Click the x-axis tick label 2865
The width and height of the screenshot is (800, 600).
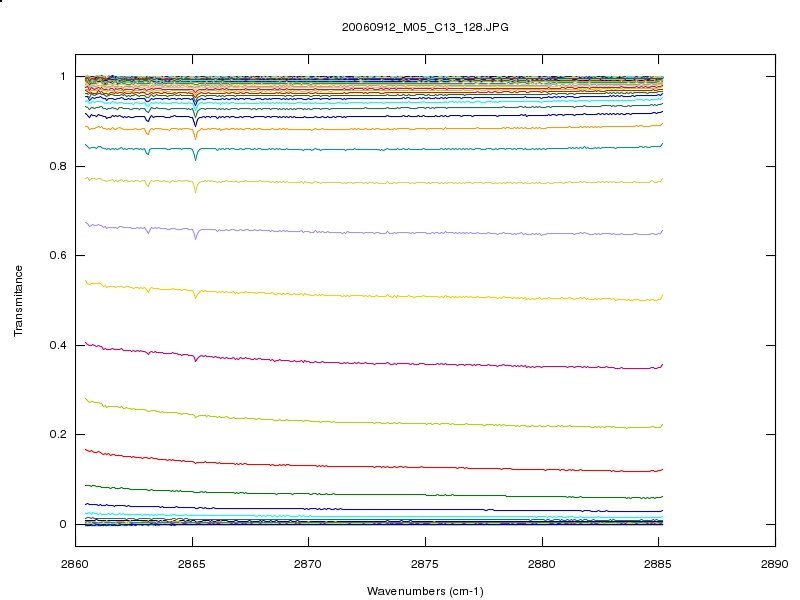coord(191,564)
